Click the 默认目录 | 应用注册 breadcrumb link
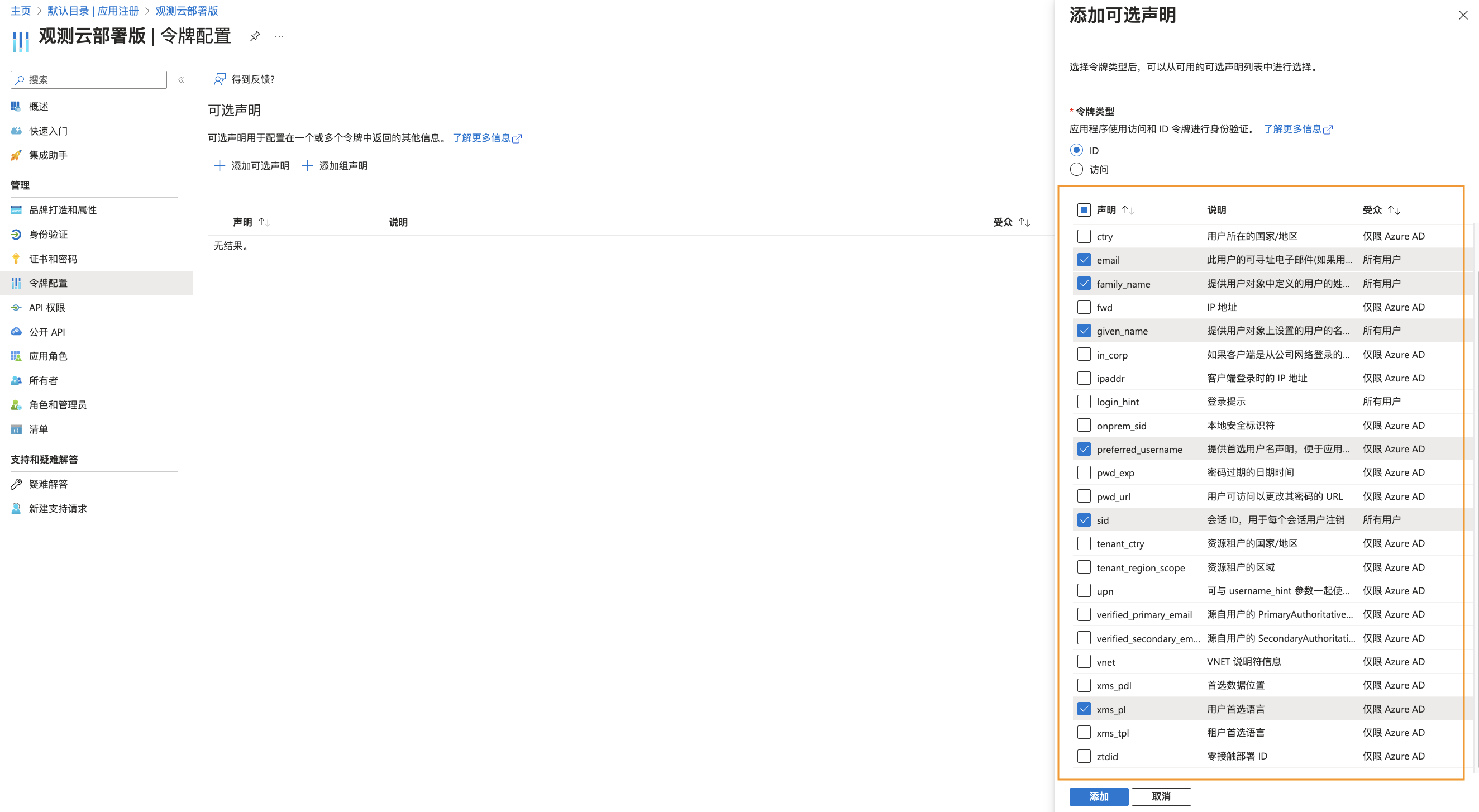Screen dimensions: 1479x812 tap(93, 11)
